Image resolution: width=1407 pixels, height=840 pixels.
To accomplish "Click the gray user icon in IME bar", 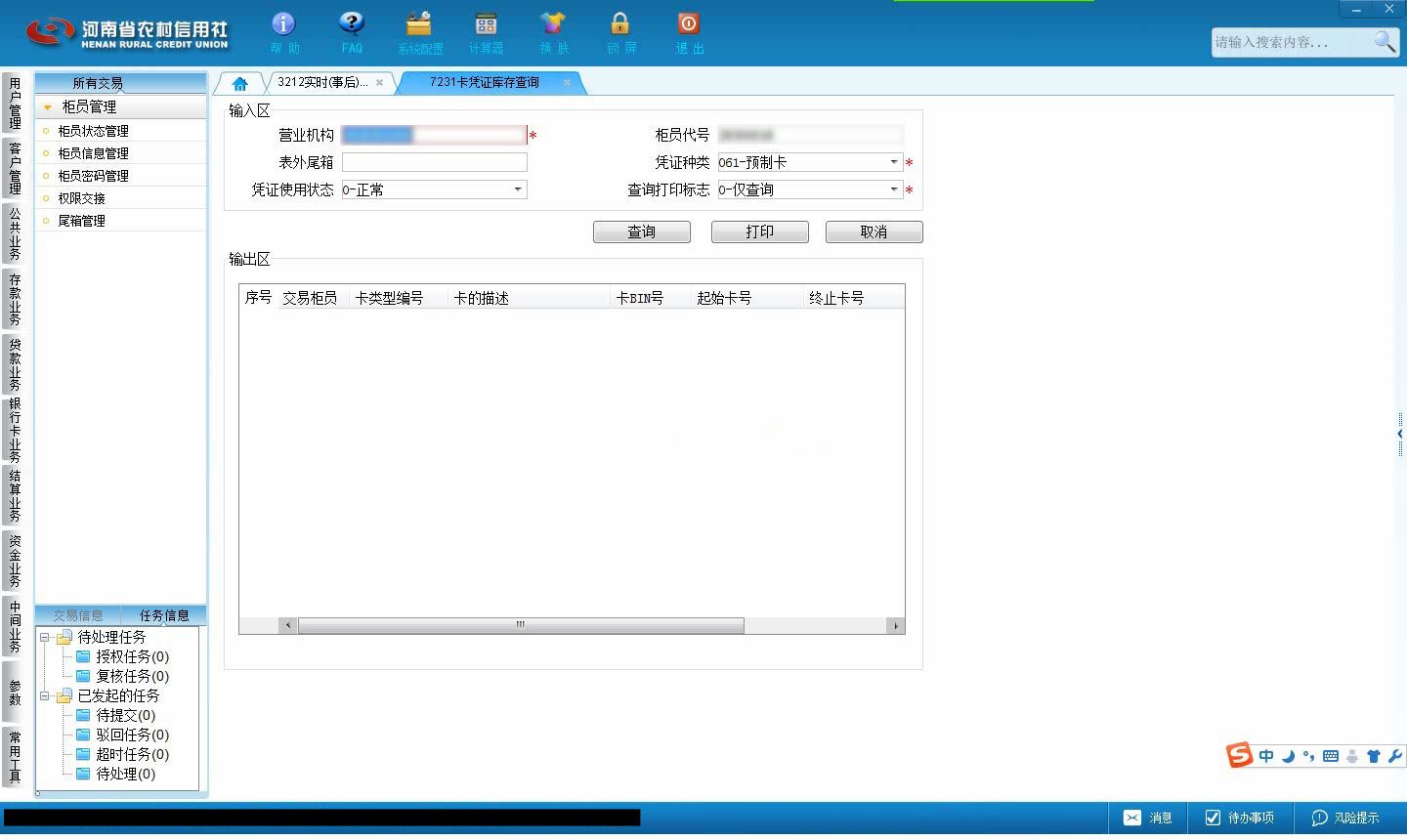I will 1352,756.
